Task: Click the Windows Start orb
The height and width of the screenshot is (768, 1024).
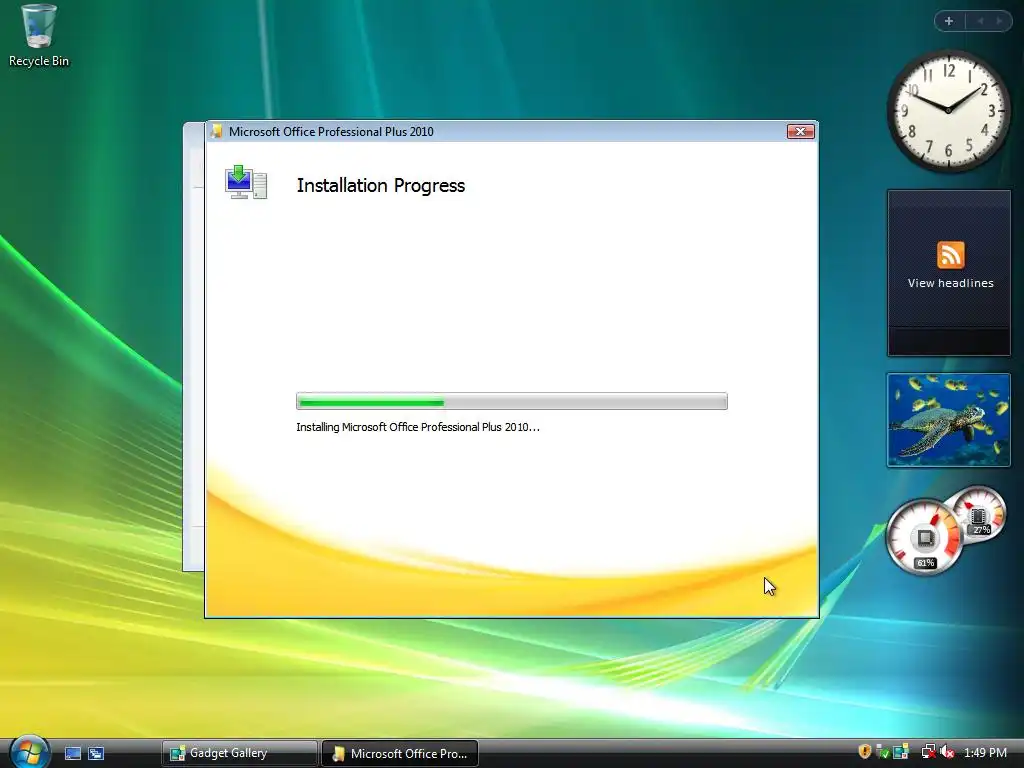Action: pyautogui.click(x=29, y=752)
